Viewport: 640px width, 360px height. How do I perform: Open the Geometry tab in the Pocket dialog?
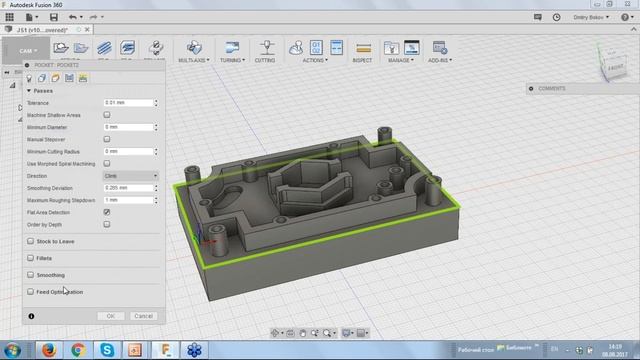click(x=42, y=78)
